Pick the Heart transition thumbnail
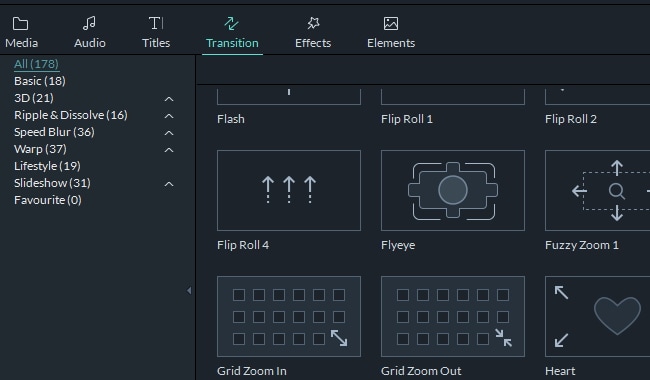Image resolution: width=650 pixels, height=380 pixels. tap(597, 316)
